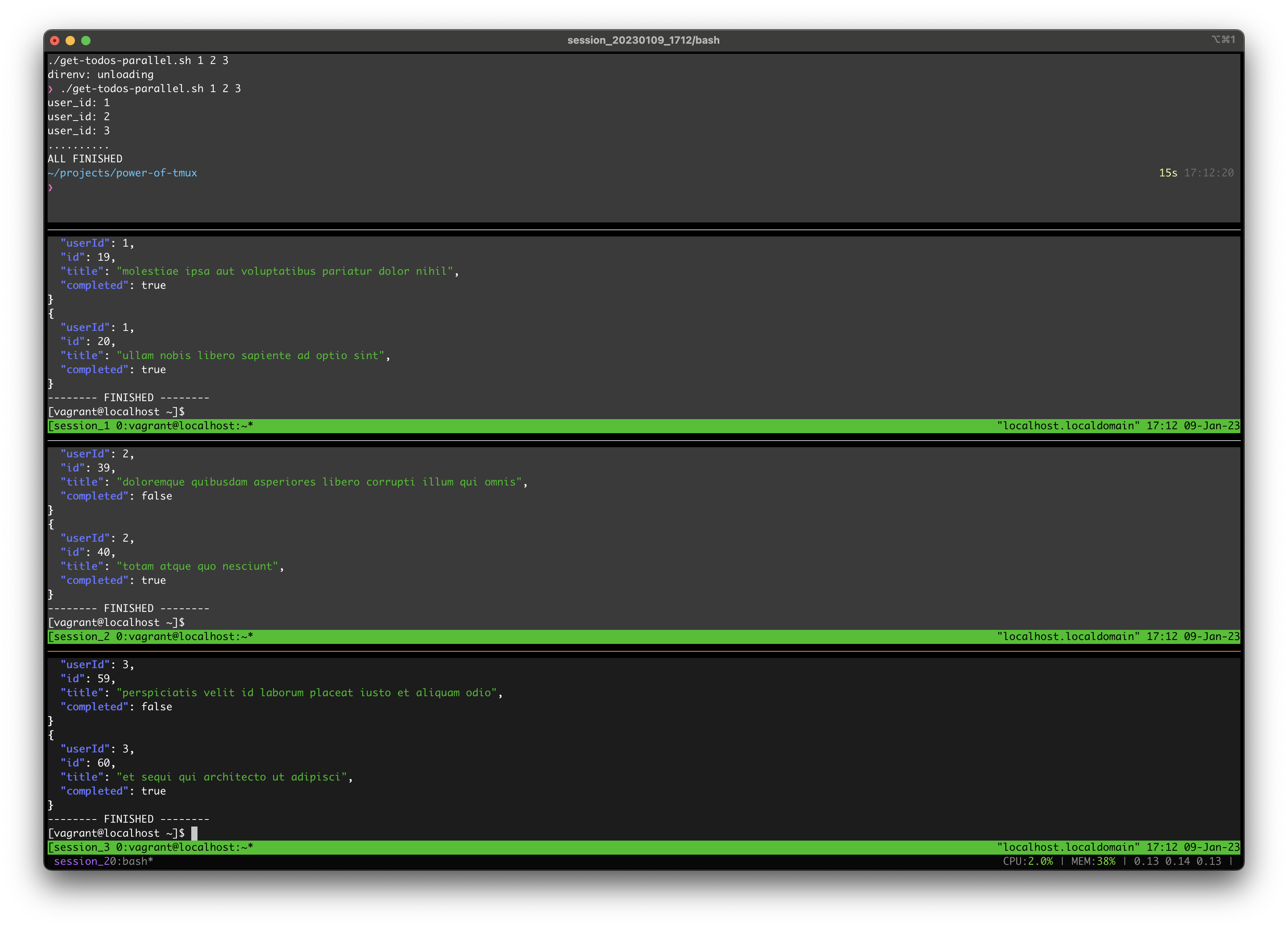Click the FINISHED line in the session_2 pane
This screenshot has height=928, width=1288.
pos(129,608)
